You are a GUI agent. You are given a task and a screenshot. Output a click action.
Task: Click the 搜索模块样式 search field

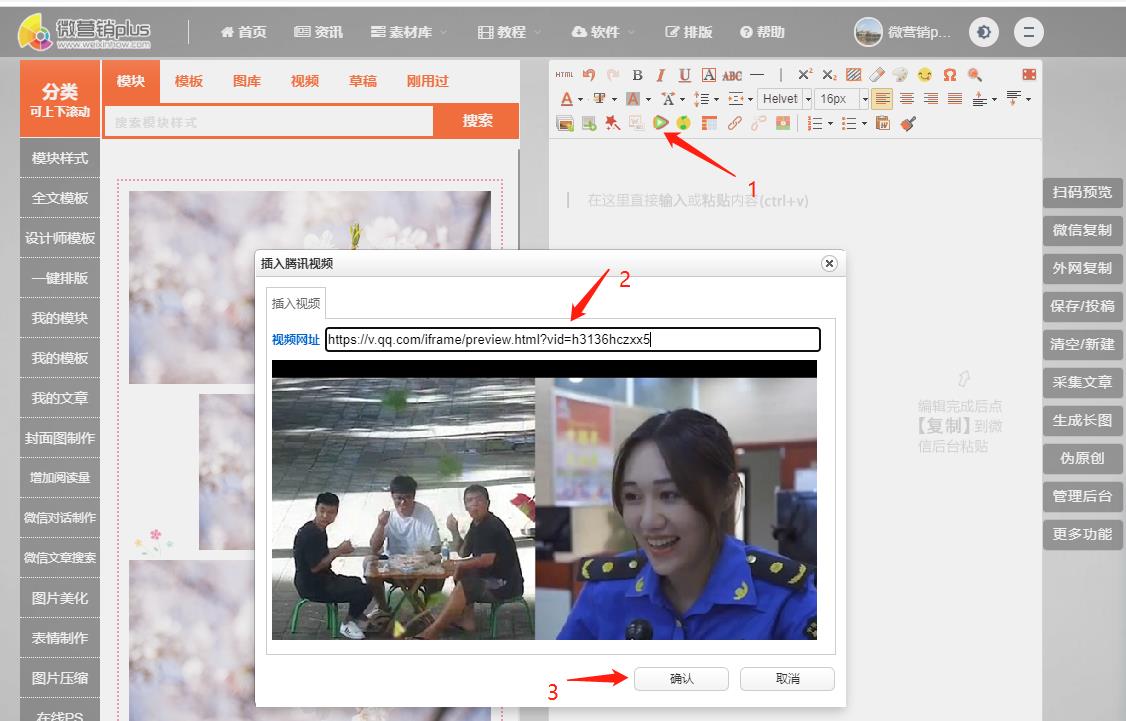pos(269,122)
